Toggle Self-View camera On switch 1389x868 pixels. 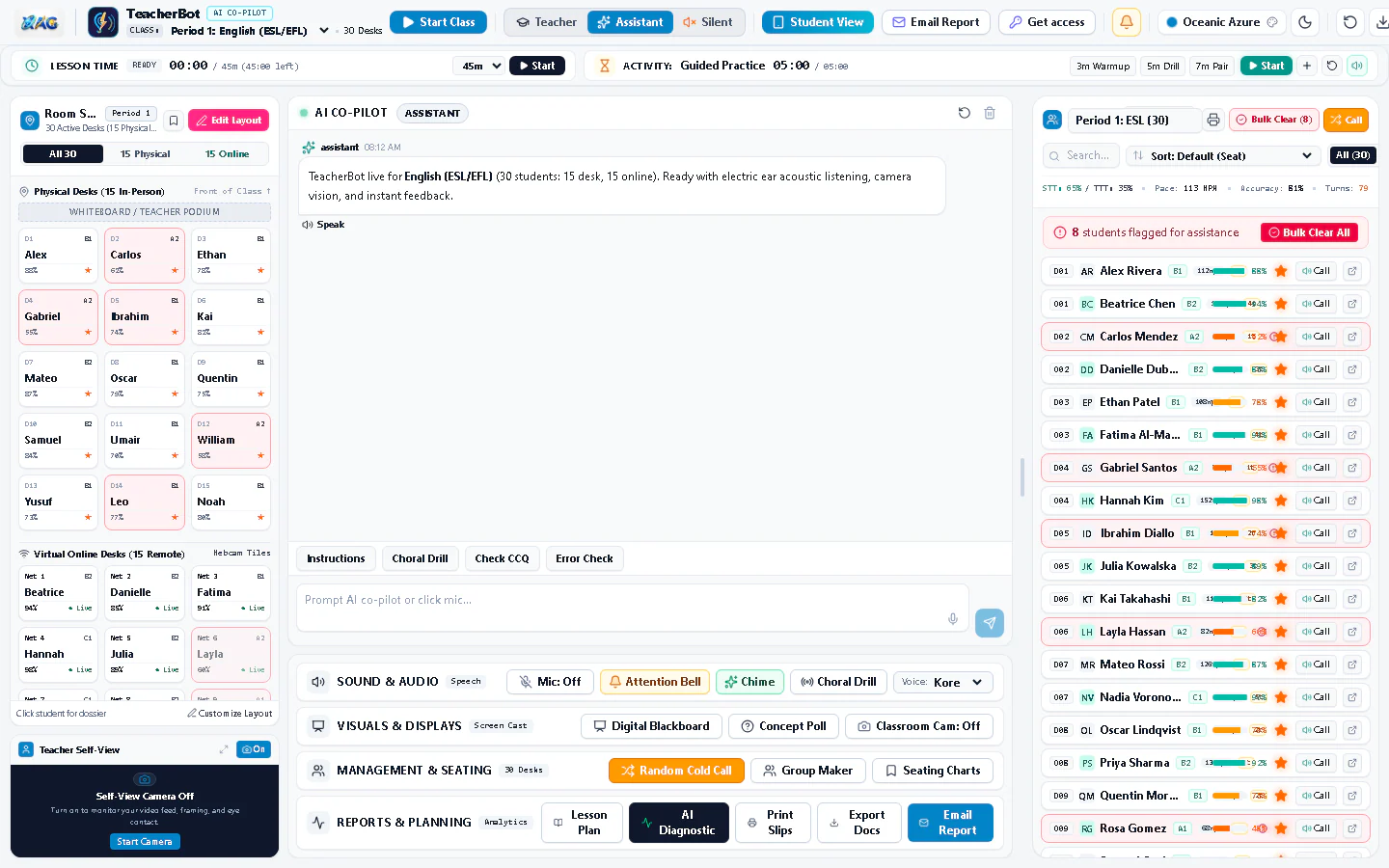coord(254,749)
